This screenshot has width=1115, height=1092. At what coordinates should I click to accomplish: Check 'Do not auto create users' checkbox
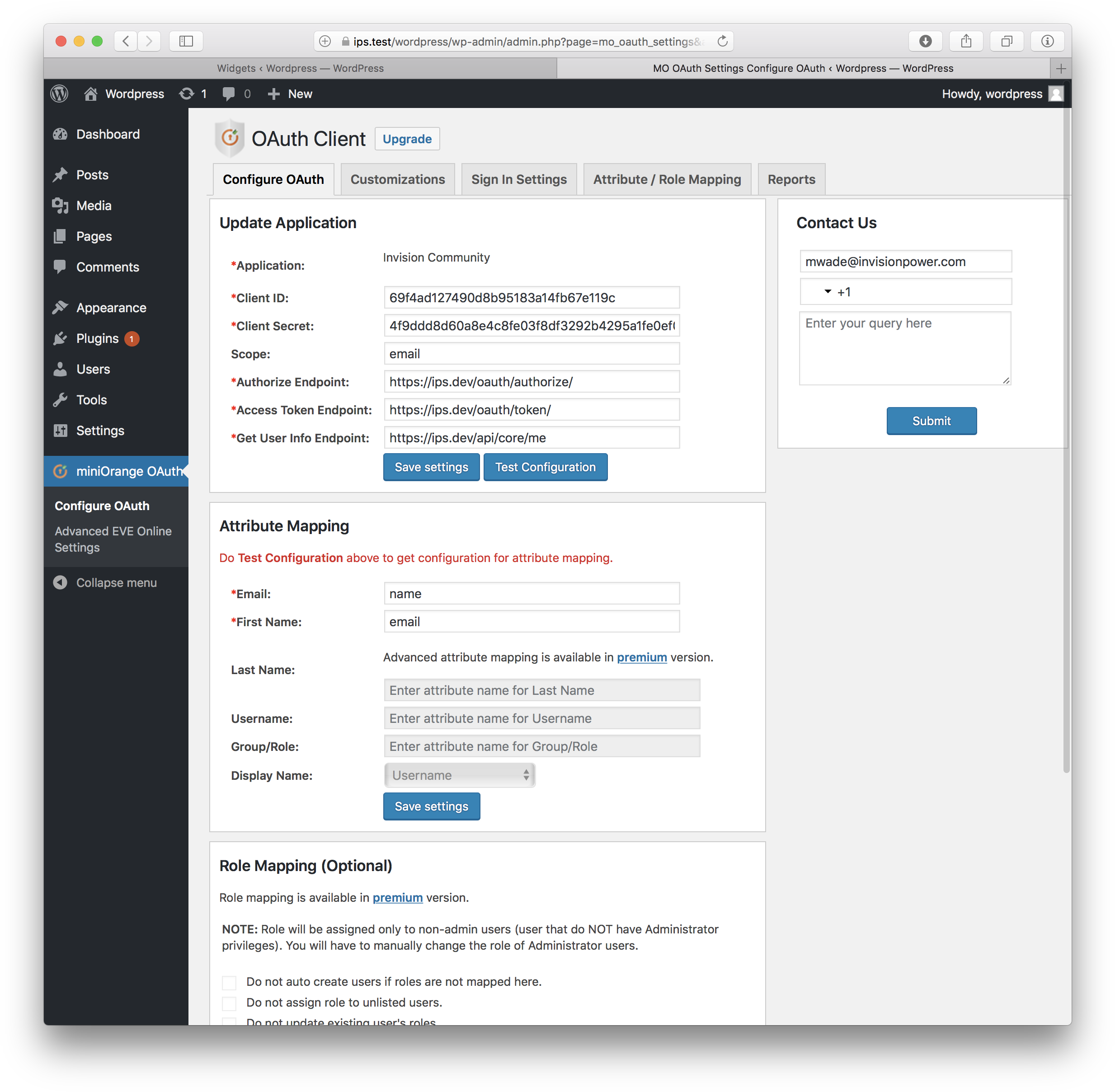[x=229, y=983]
